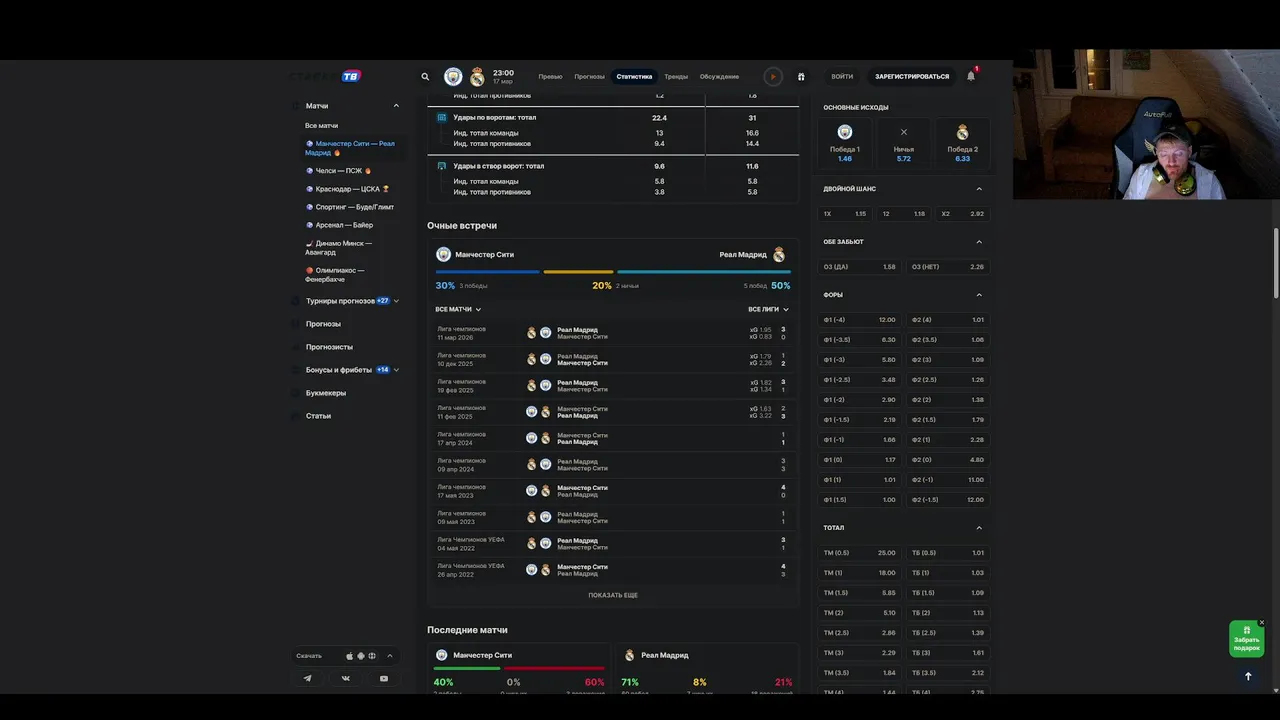Viewport: 1280px width, 720px height.
Task: Click the Android download icon
Action: point(361,656)
